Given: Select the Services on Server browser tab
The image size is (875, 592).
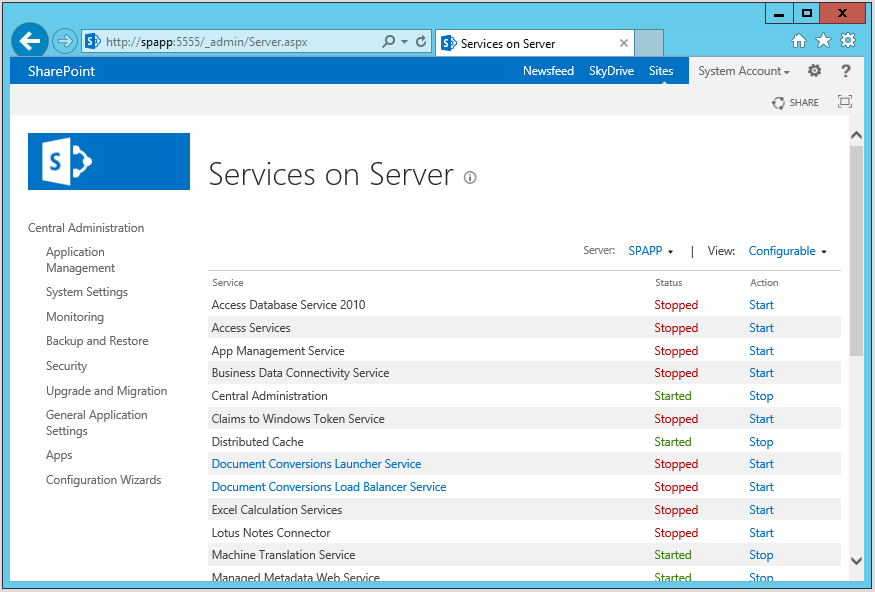Looking at the screenshot, I should [534, 43].
